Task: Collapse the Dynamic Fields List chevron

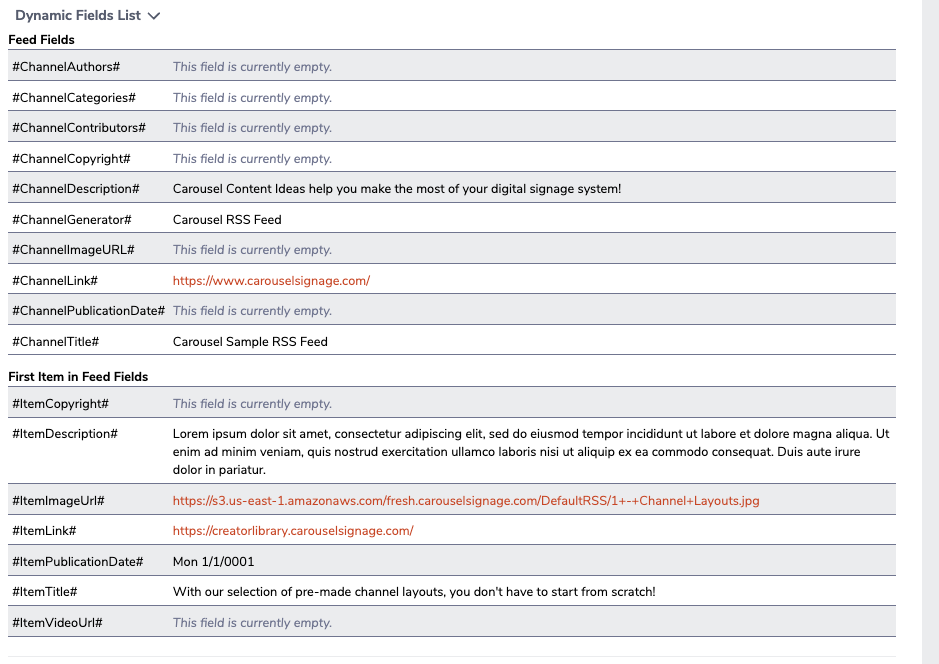Action: 154,16
